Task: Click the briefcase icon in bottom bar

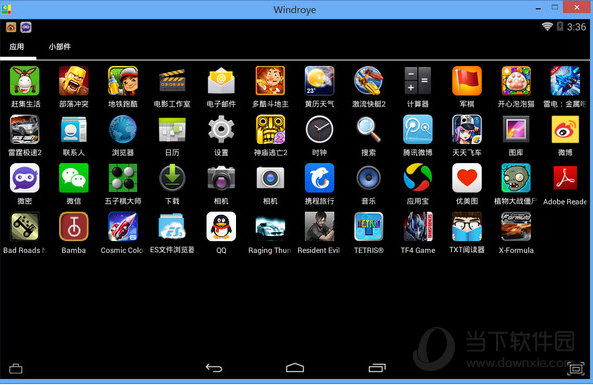Action: [x=16, y=368]
